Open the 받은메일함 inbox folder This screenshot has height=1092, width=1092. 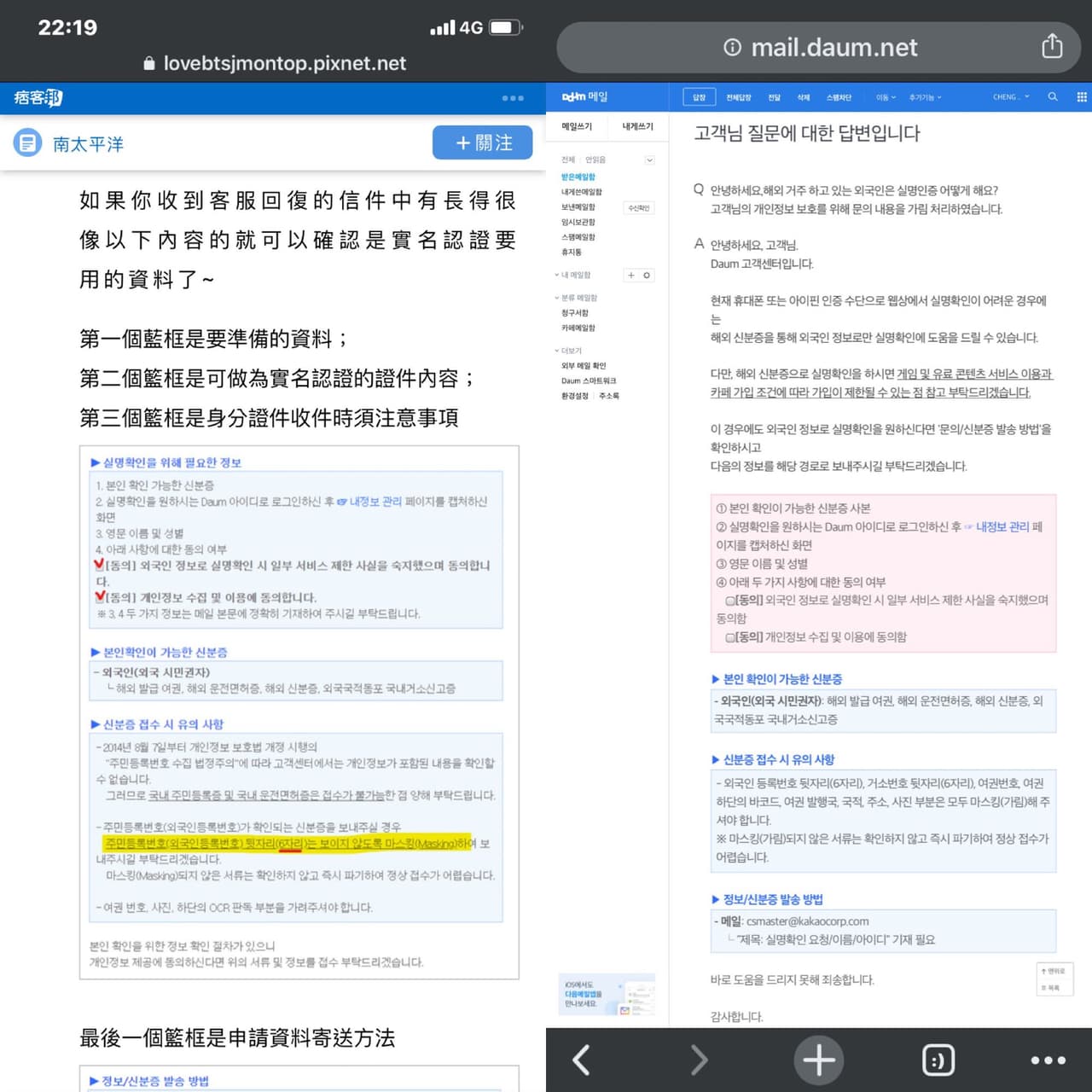point(578,177)
